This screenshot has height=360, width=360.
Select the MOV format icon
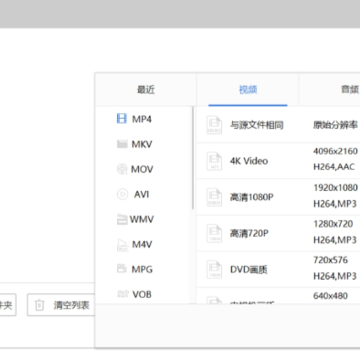[x=122, y=169]
